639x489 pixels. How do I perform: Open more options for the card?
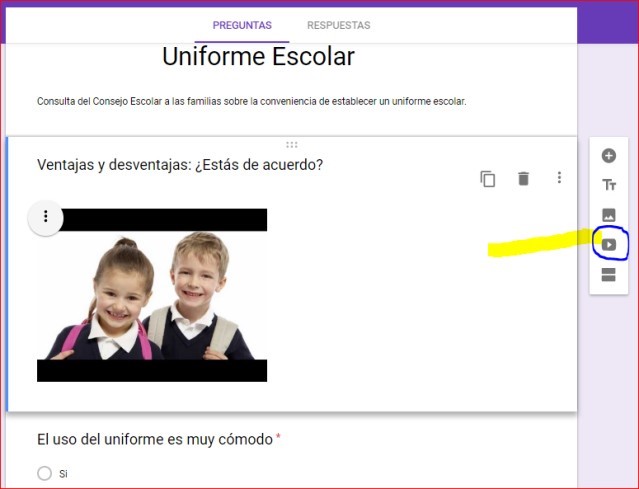click(x=559, y=178)
